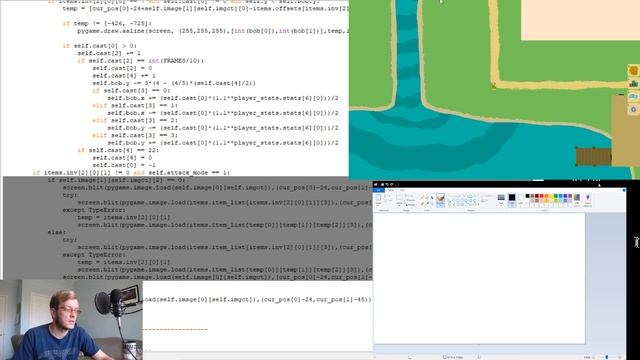Screen dimensions: 640x360
Task: Select the Color 1 box in Paint
Action: tap(512, 200)
